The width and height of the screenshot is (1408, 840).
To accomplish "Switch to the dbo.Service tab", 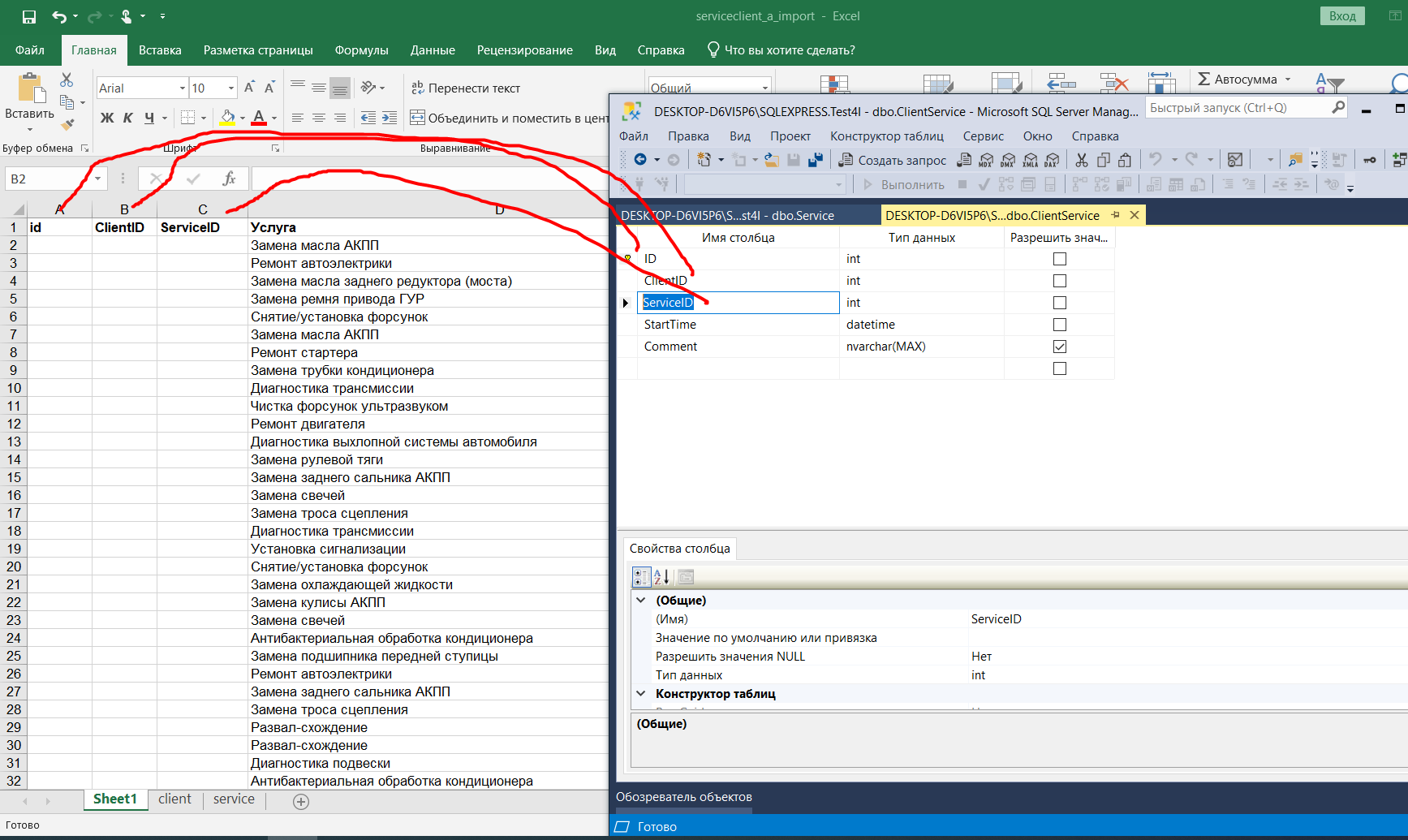I will click(x=728, y=216).
